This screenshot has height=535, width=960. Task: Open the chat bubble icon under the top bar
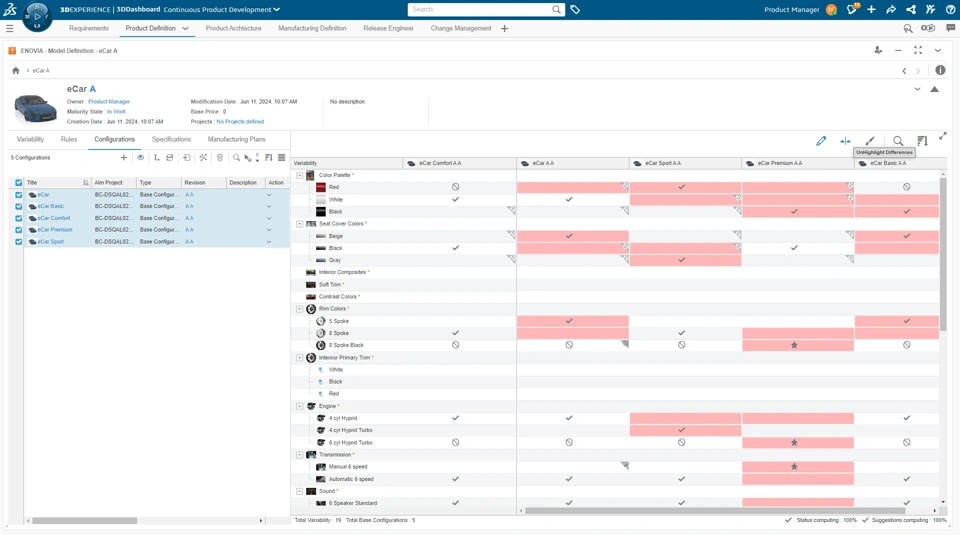pyautogui.click(x=950, y=28)
